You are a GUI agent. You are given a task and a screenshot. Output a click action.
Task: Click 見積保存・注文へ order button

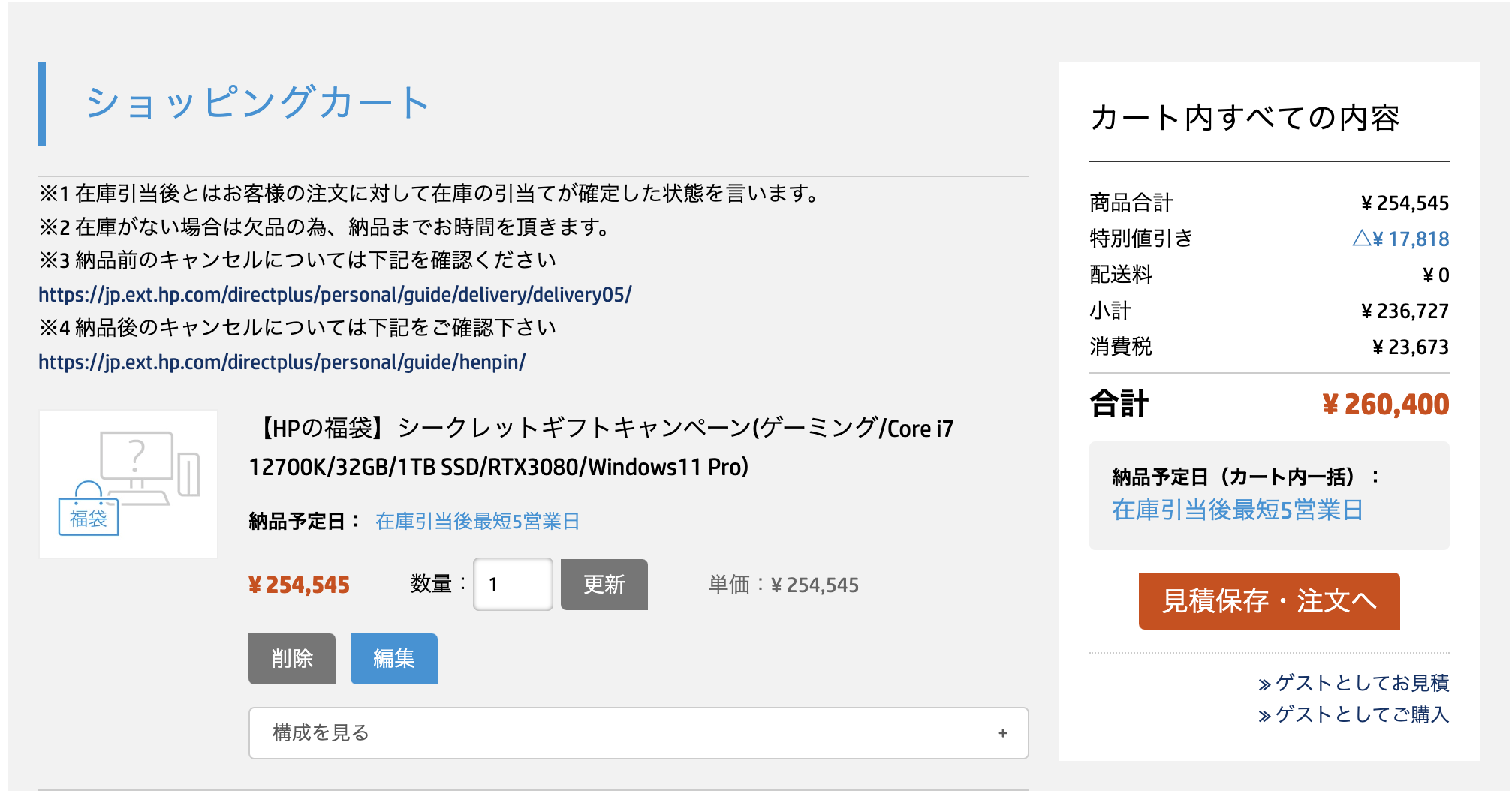pos(1269,600)
